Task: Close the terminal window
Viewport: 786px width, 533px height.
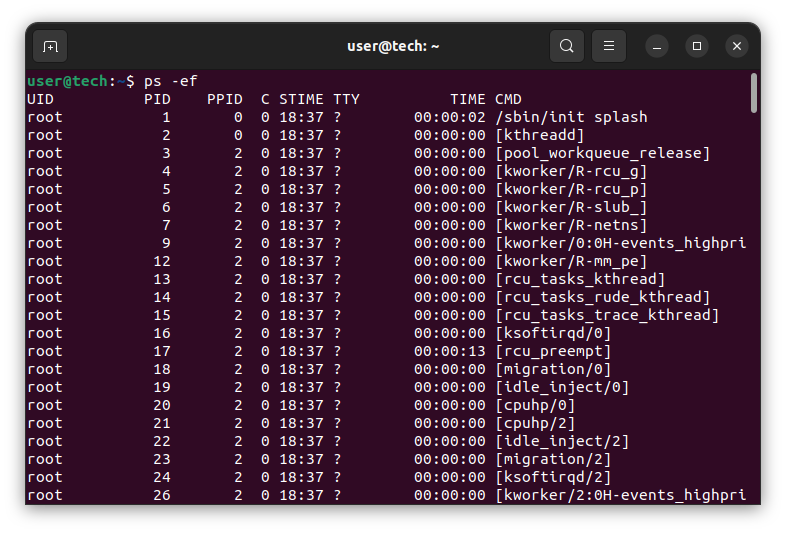Action: pyautogui.click(x=737, y=46)
